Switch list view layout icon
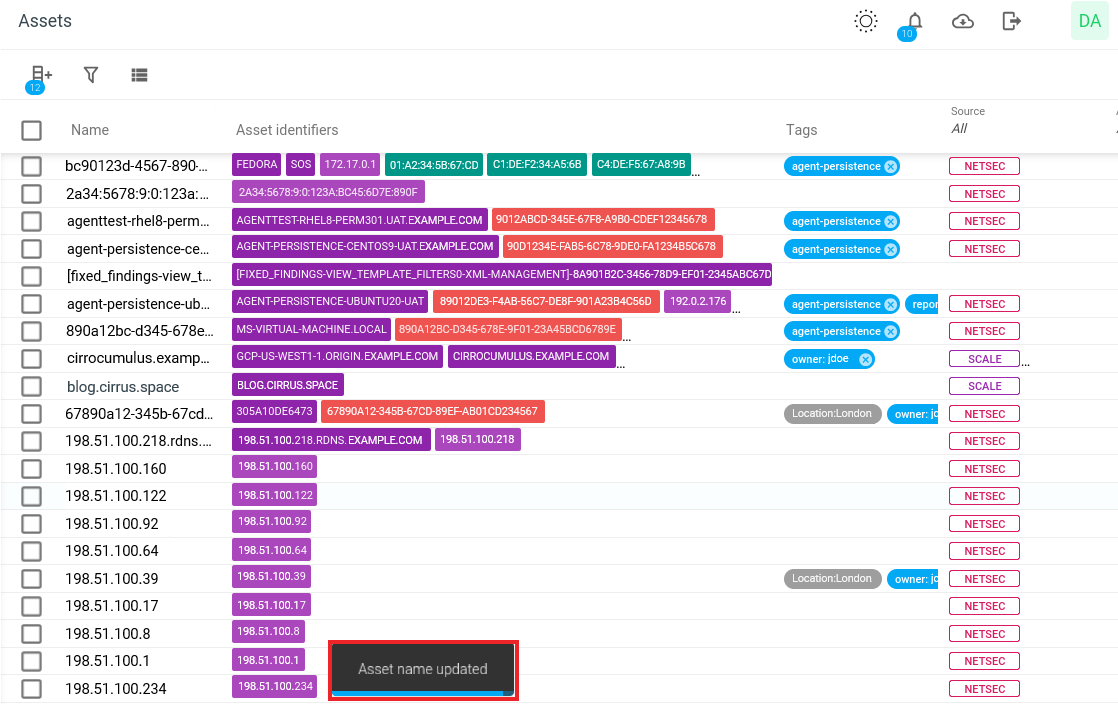Screen dimensions: 1118x704 [x=139, y=75]
